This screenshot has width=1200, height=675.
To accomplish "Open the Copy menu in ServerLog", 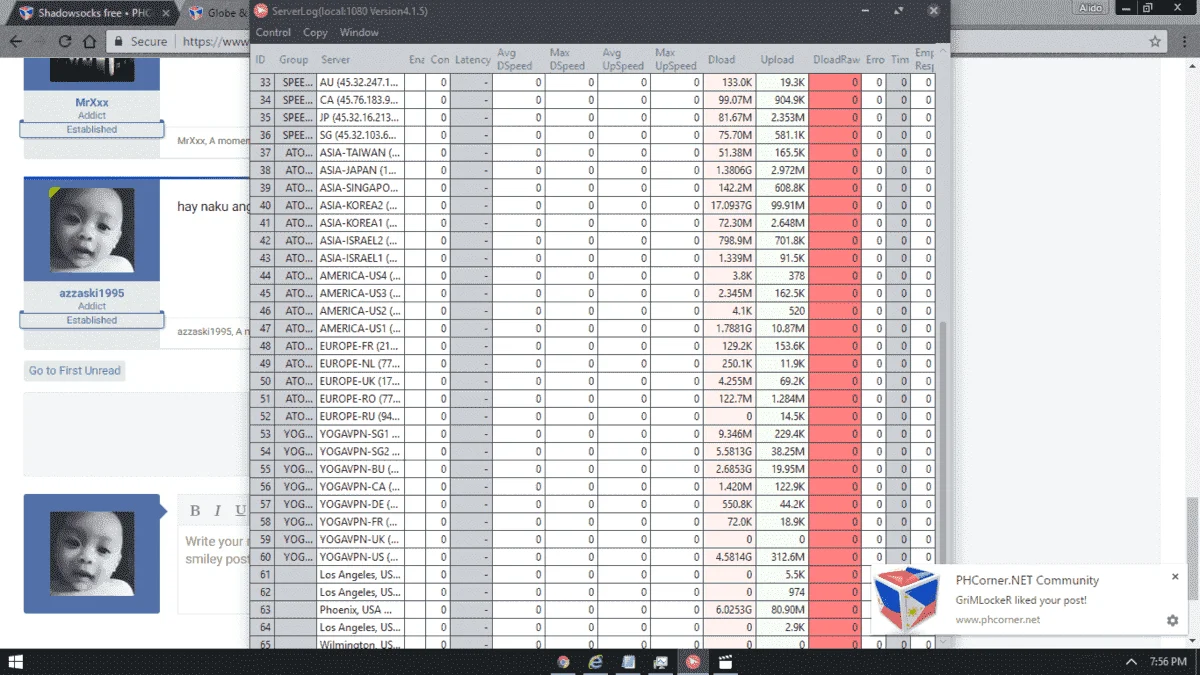I will pyautogui.click(x=315, y=32).
